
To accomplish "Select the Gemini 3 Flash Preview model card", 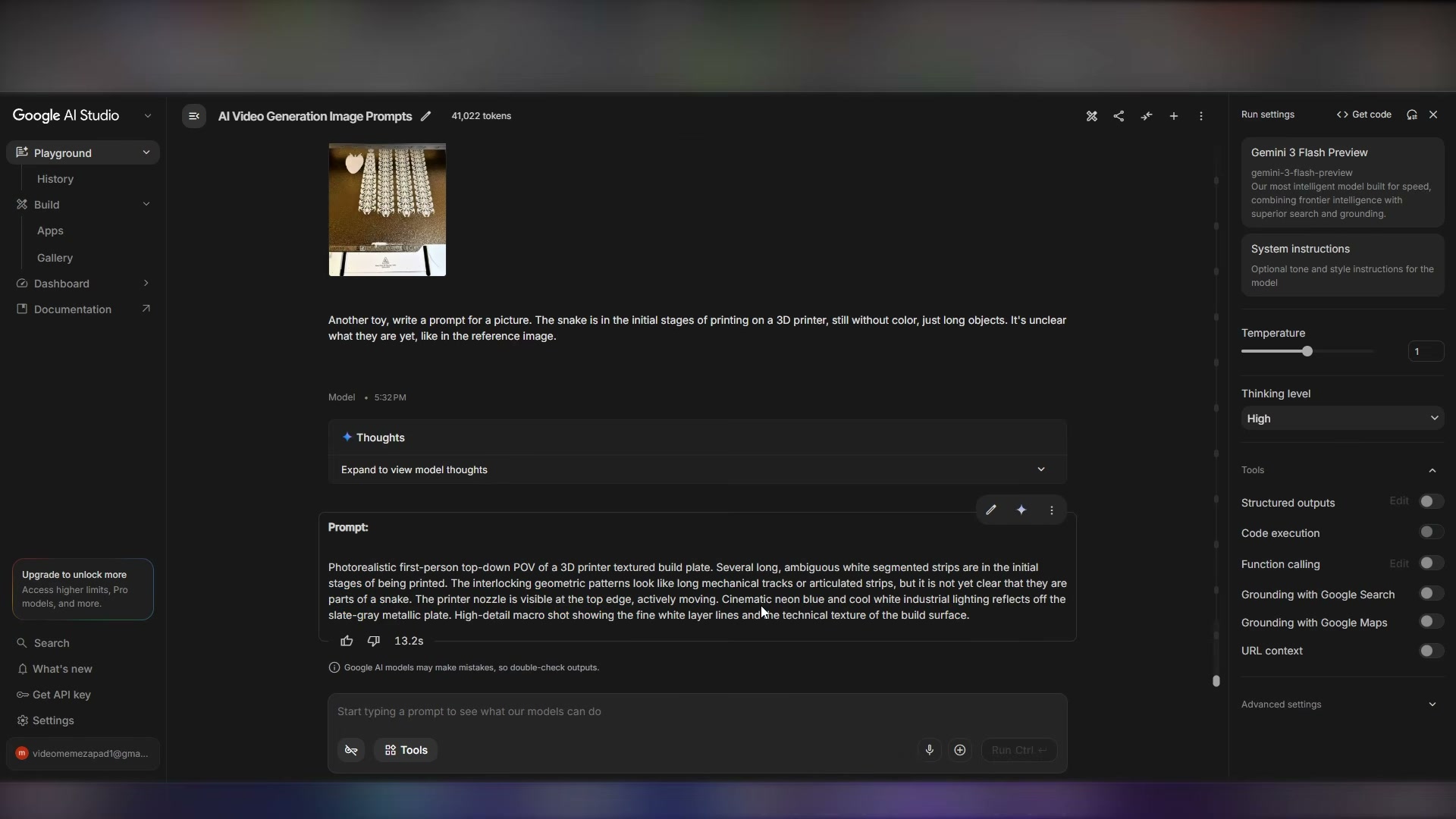I will [1342, 182].
